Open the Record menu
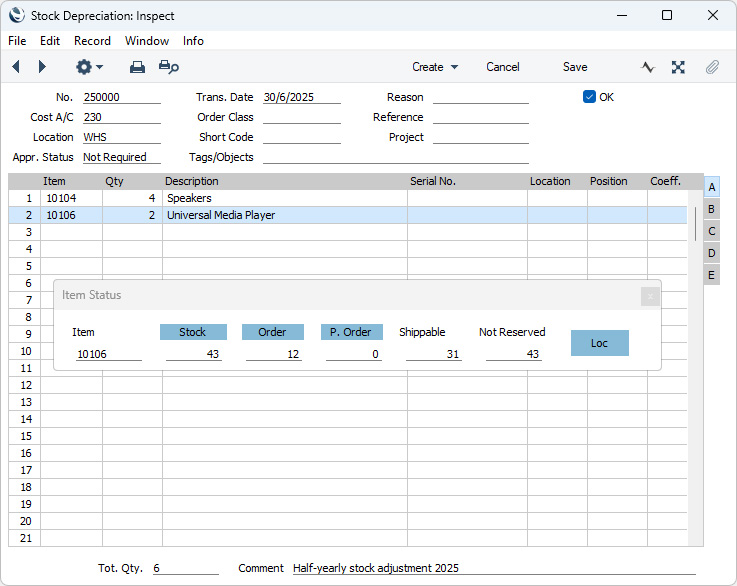Image resolution: width=737 pixels, height=586 pixels. (92, 41)
